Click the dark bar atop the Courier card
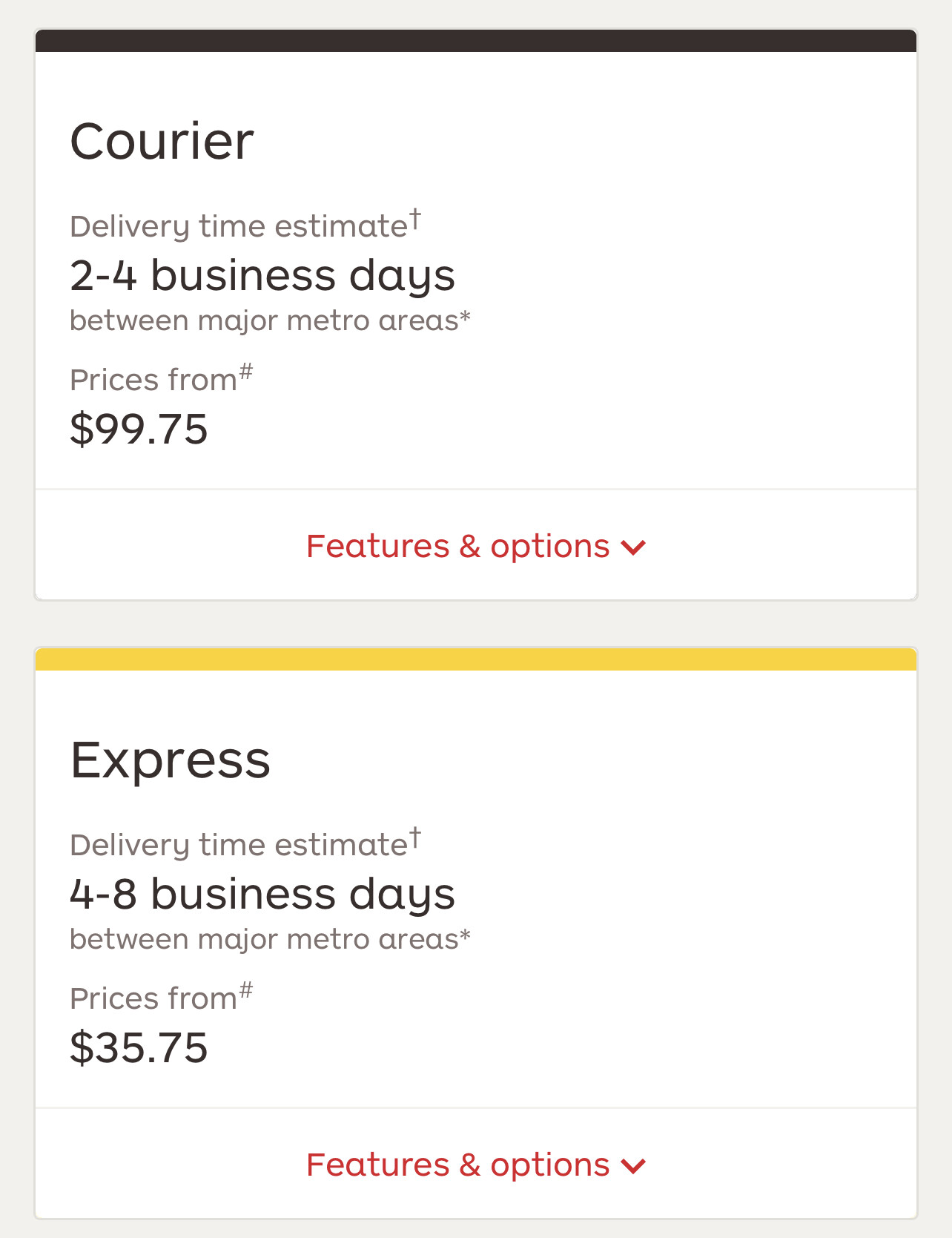The width and height of the screenshot is (952, 1238). pos(476,41)
